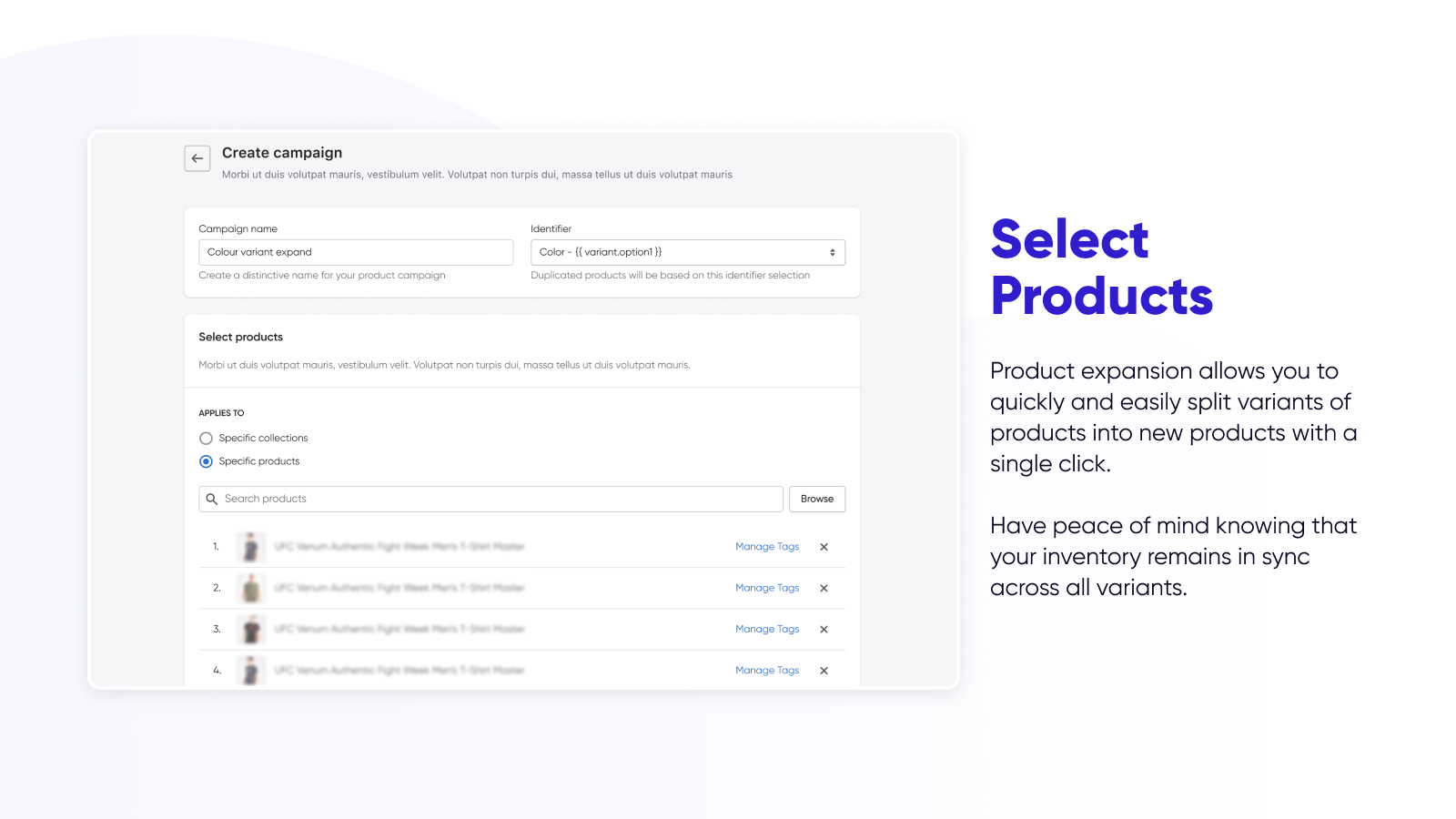
Task: Edit the Campaign name field
Action: (x=356, y=252)
